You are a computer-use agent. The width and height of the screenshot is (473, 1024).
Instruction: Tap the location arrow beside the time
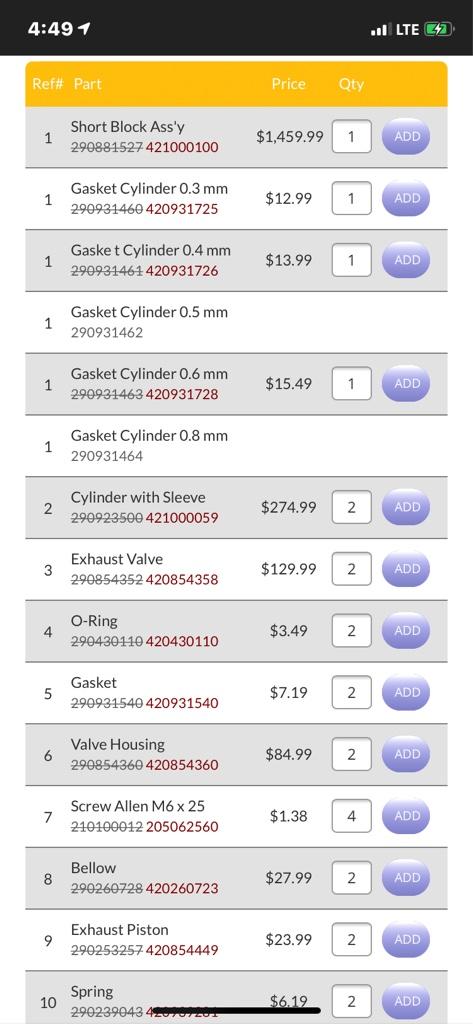click(84, 29)
